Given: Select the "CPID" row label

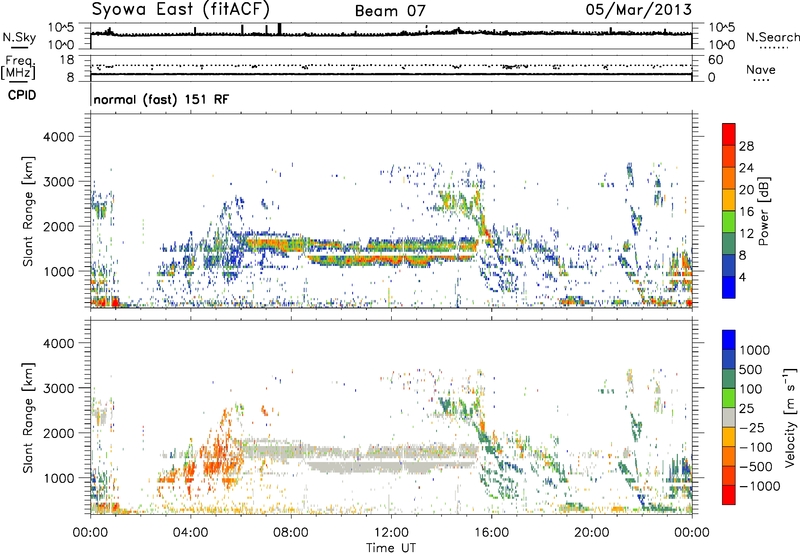Looking at the screenshot, I should (x=22, y=95).
